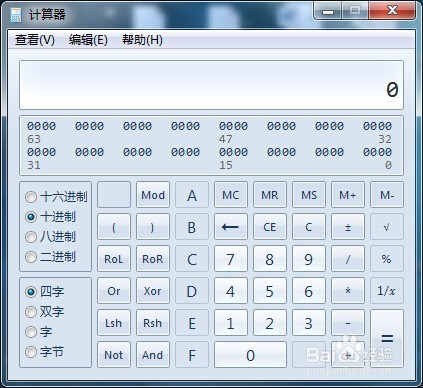Choose the Word (字) radio option
This screenshot has height=388, width=423.
39,332
